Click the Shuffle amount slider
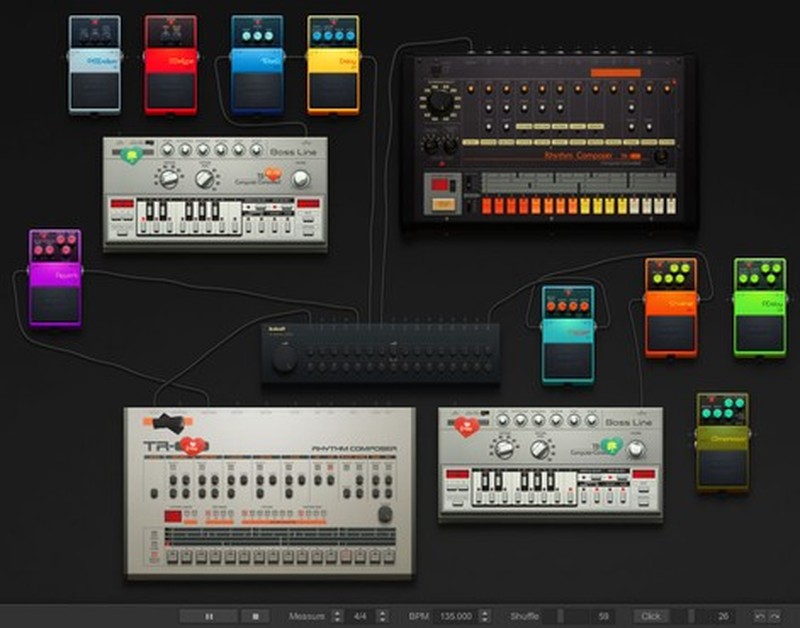Screen dimensions: 800x628 click(561, 614)
